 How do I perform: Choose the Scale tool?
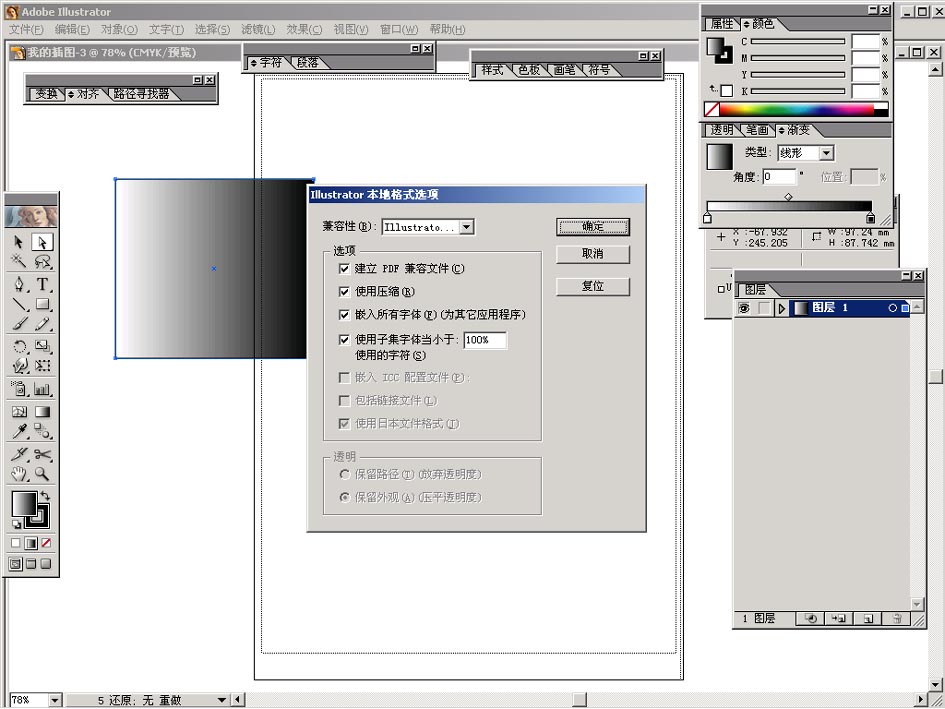(42, 346)
